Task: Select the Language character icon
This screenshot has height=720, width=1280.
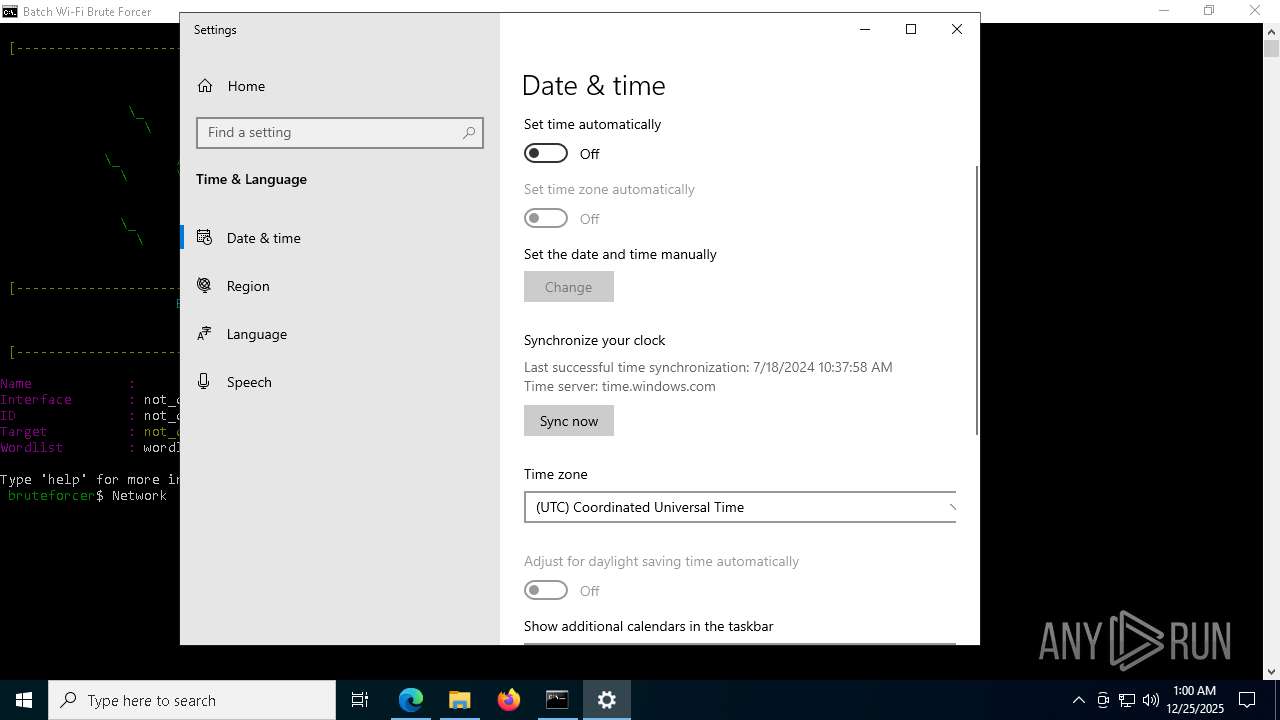Action: pyautogui.click(x=204, y=334)
